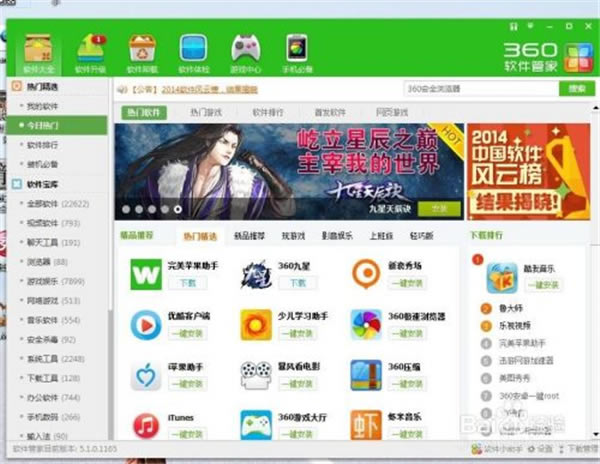Click 一键安装 for 优酷客户端

click(x=188, y=334)
